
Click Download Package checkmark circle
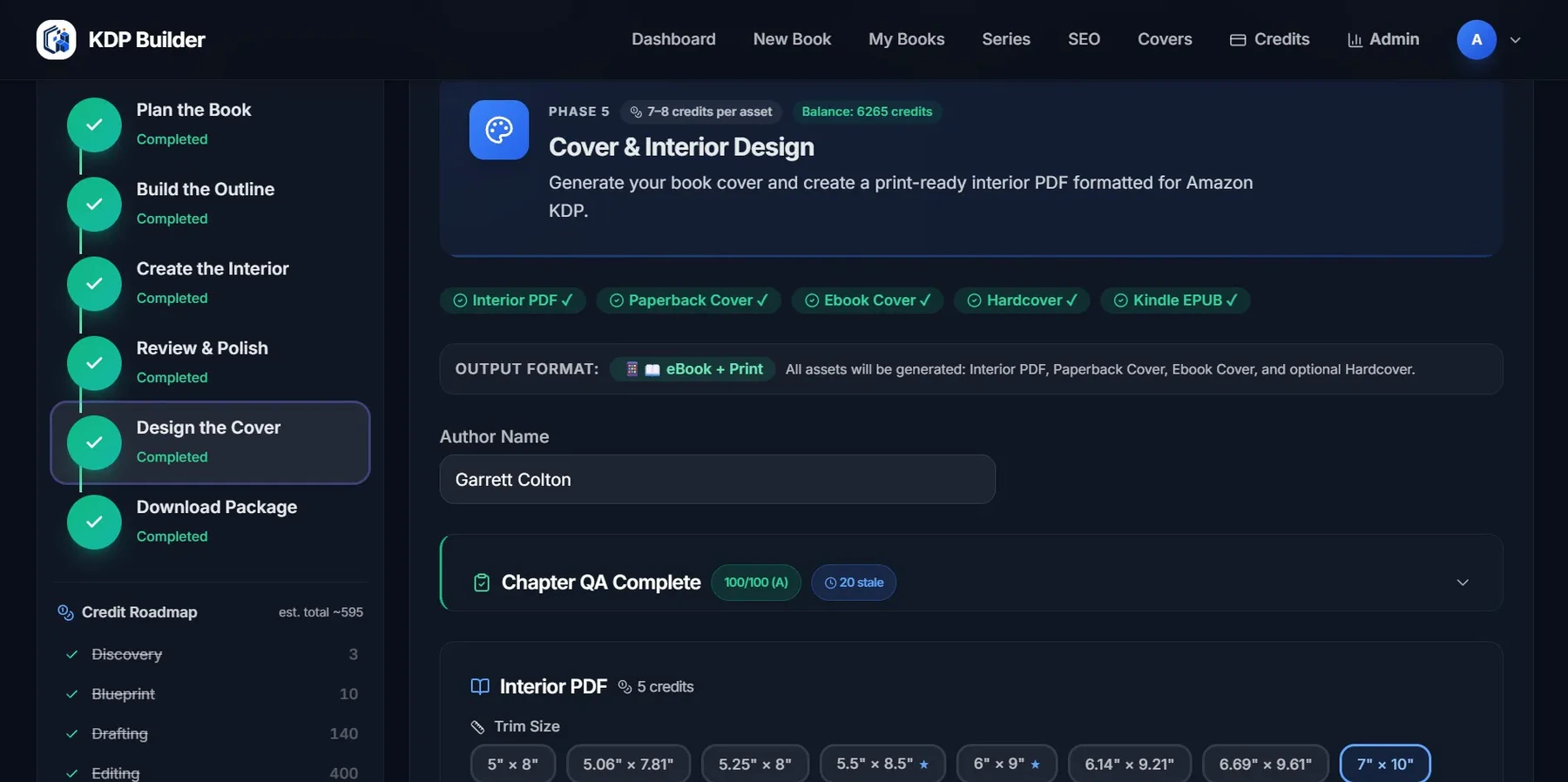[x=94, y=522]
